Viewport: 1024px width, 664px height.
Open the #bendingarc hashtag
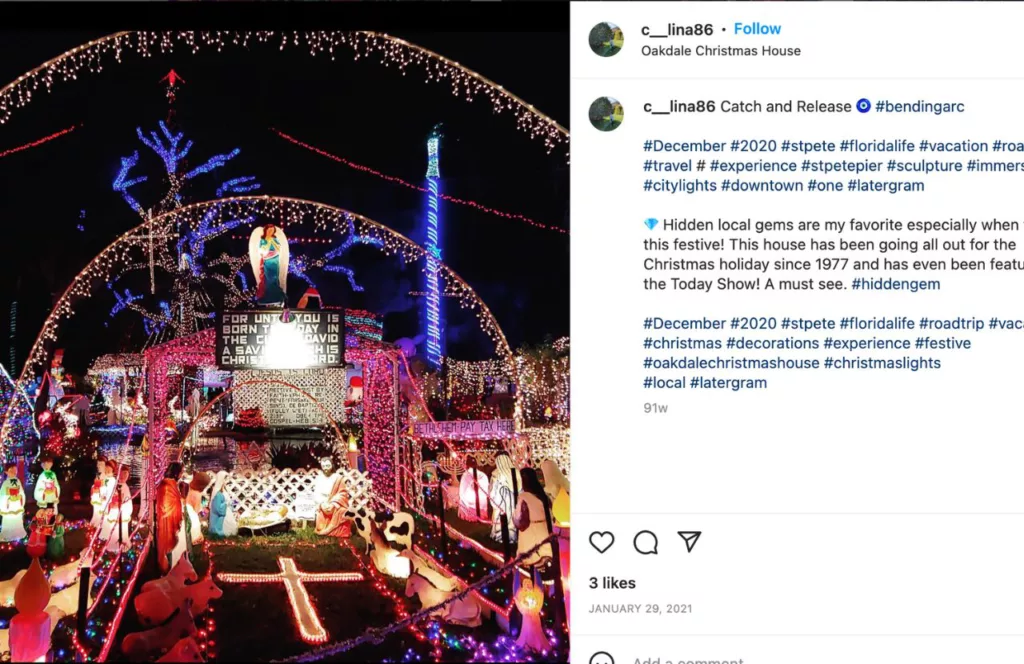[x=920, y=106]
